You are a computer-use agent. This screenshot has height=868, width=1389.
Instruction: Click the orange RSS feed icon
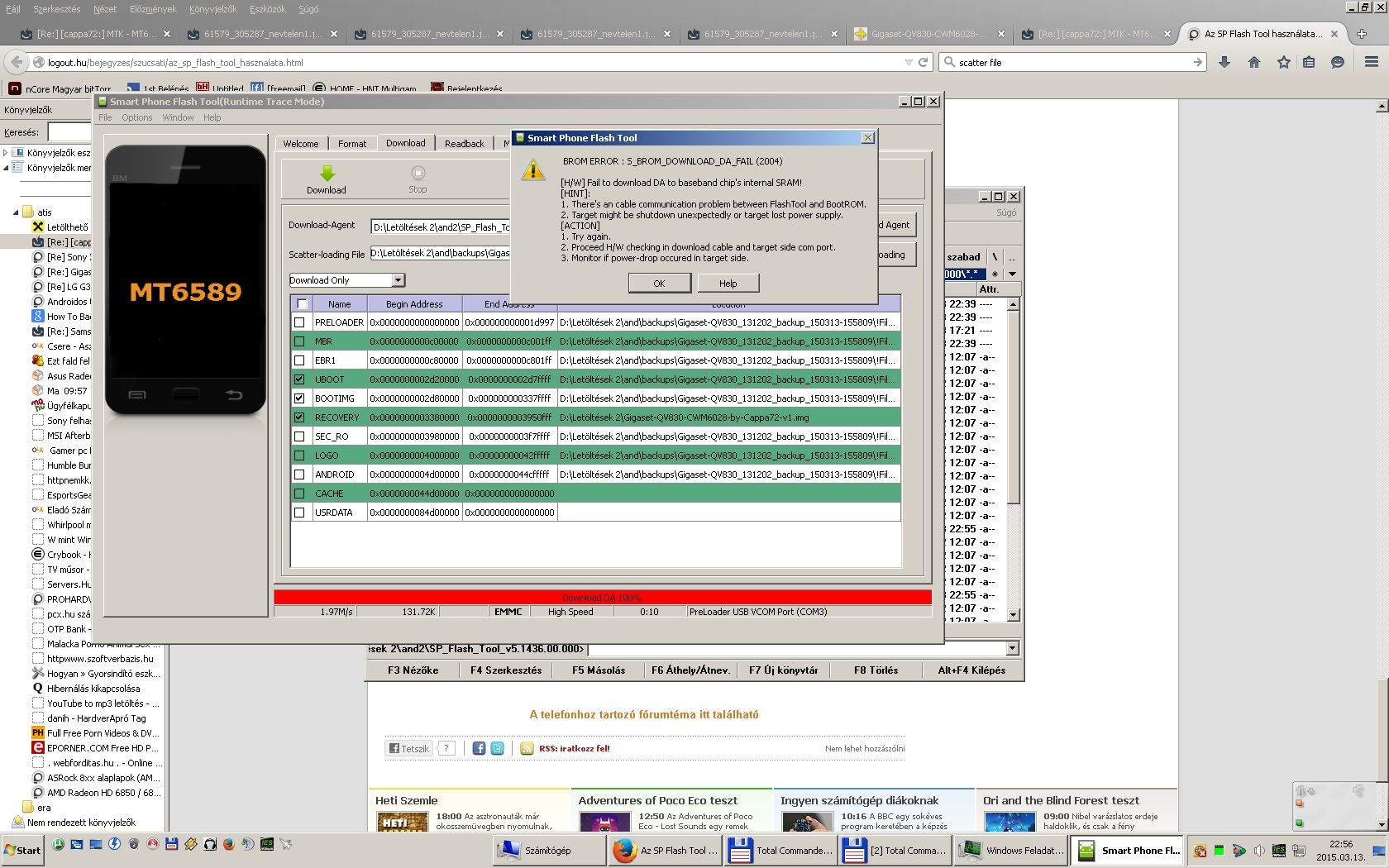(x=527, y=748)
